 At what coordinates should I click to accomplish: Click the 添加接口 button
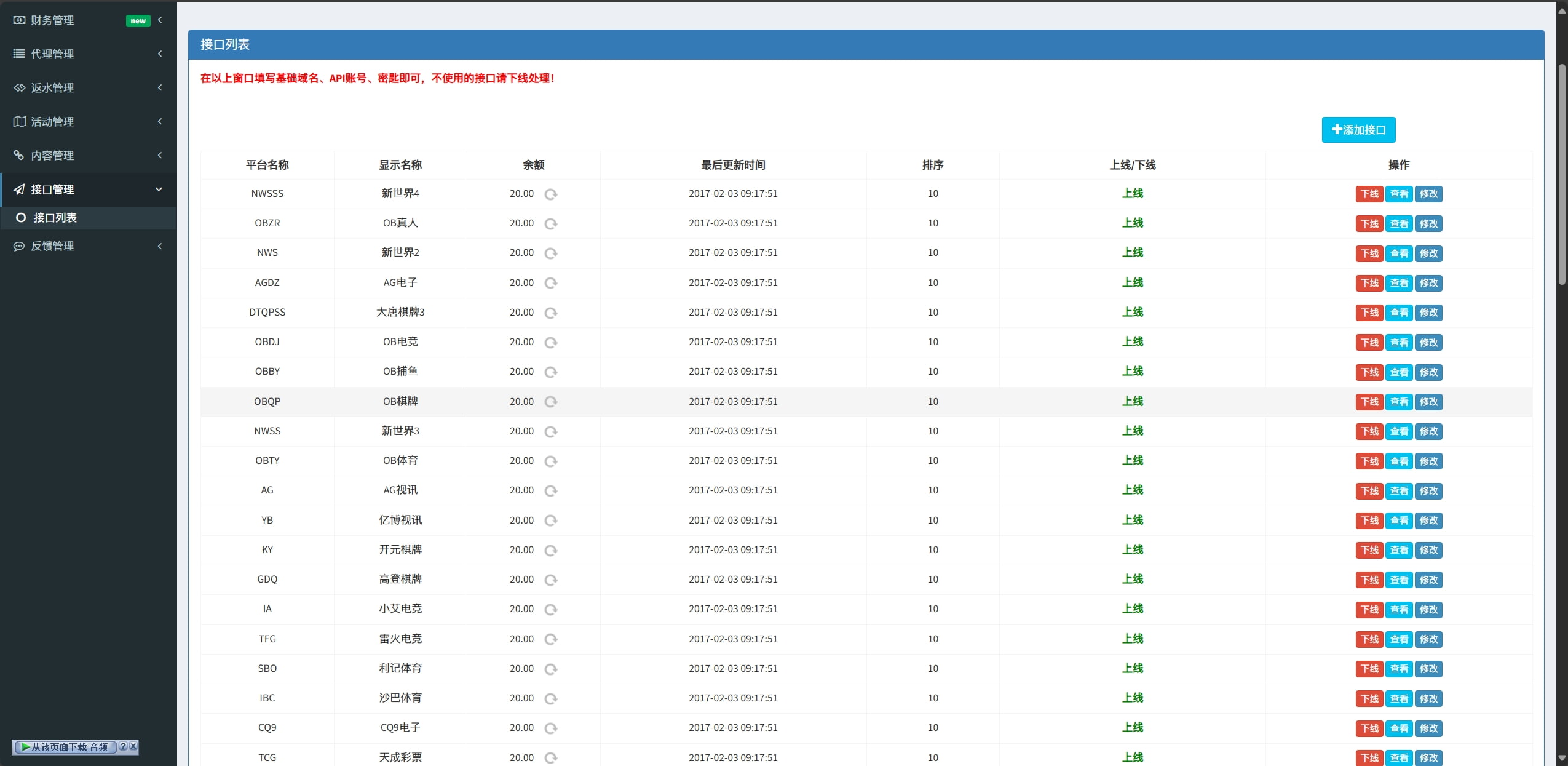pyautogui.click(x=1358, y=130)
